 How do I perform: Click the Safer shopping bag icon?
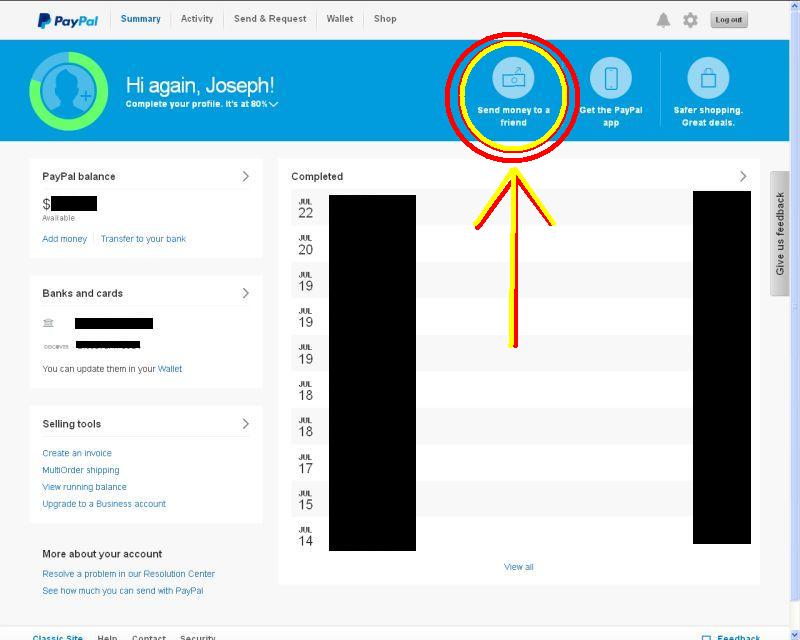(x=708, y=78)
